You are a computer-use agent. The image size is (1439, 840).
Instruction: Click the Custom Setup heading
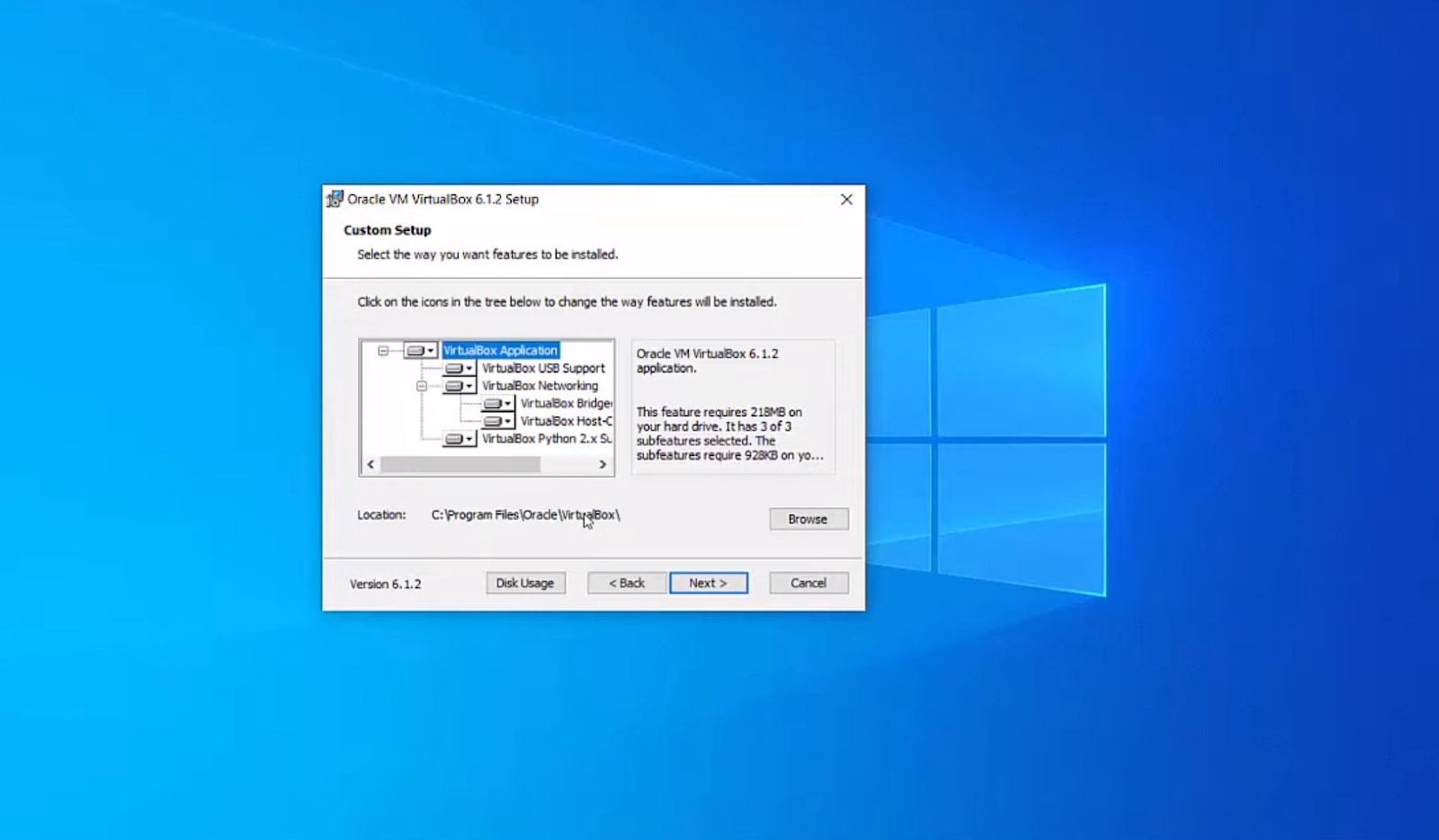coord(387,230)
